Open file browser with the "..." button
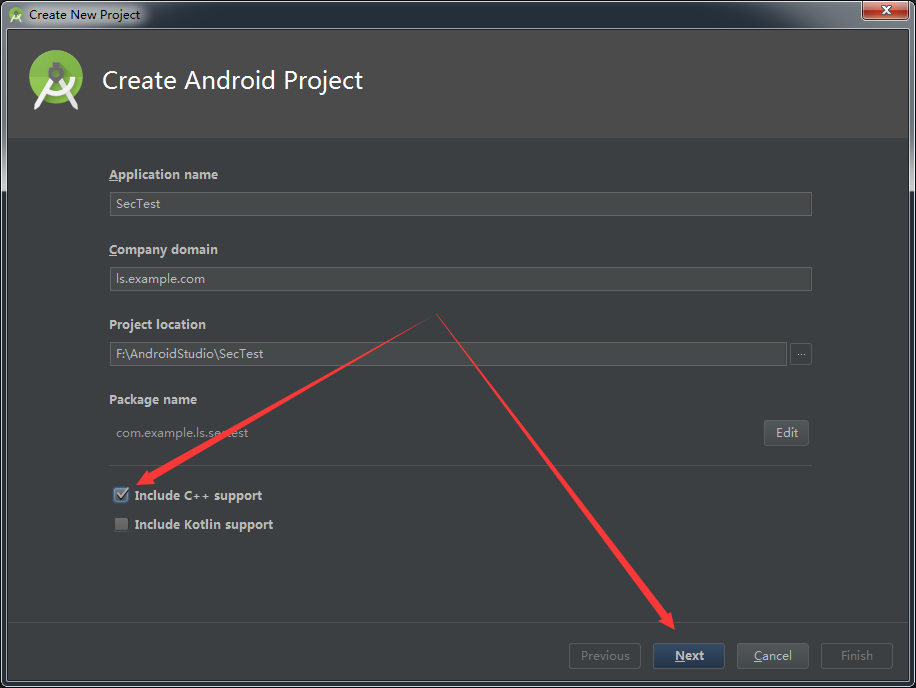The height and width of the screenshot is (688, 916). 800,353
